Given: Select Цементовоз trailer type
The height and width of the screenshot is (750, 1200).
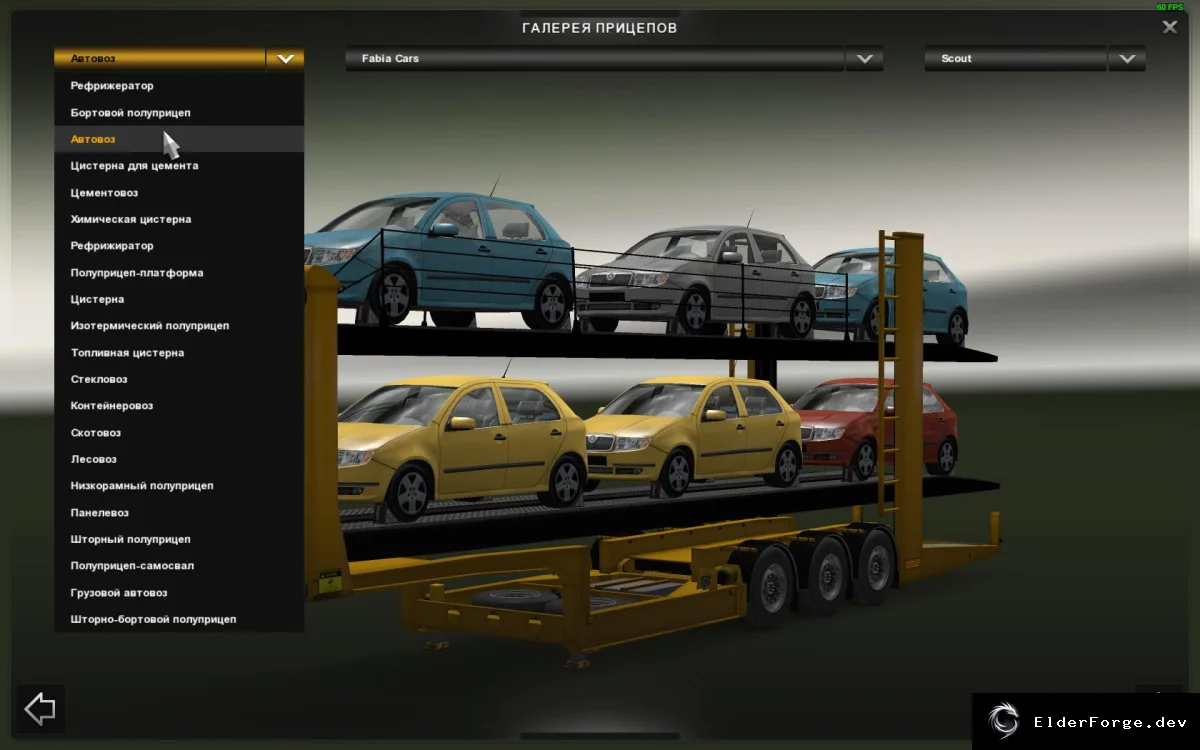Looking at the screenshot, I should 179,193.
